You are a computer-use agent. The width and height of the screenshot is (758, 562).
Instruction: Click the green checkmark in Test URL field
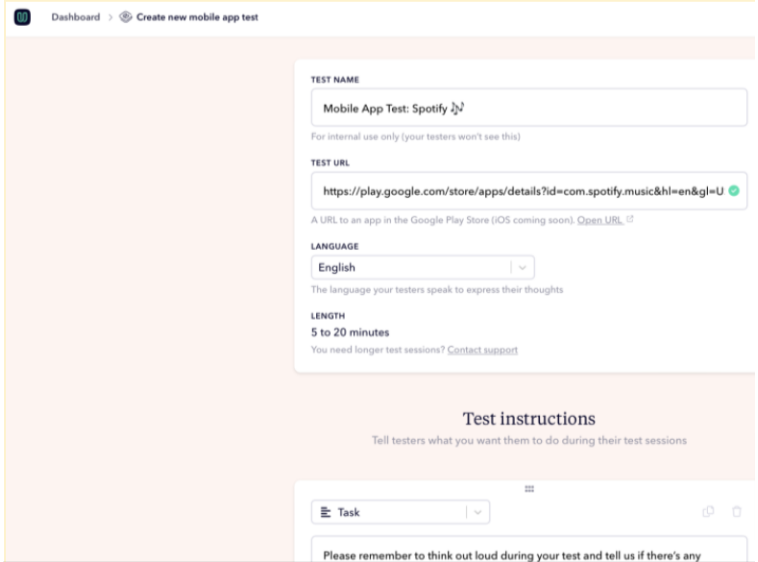tap(733, 191)
